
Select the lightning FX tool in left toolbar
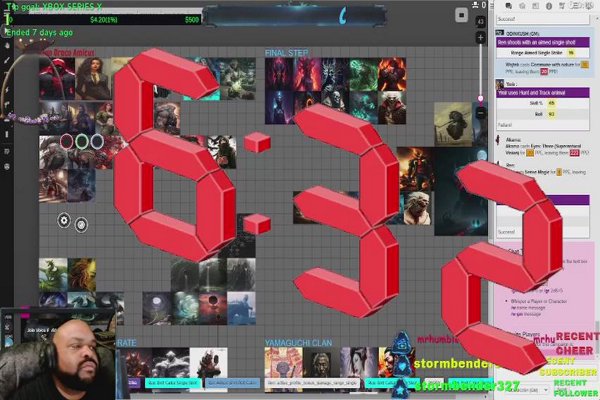point(7,89)
